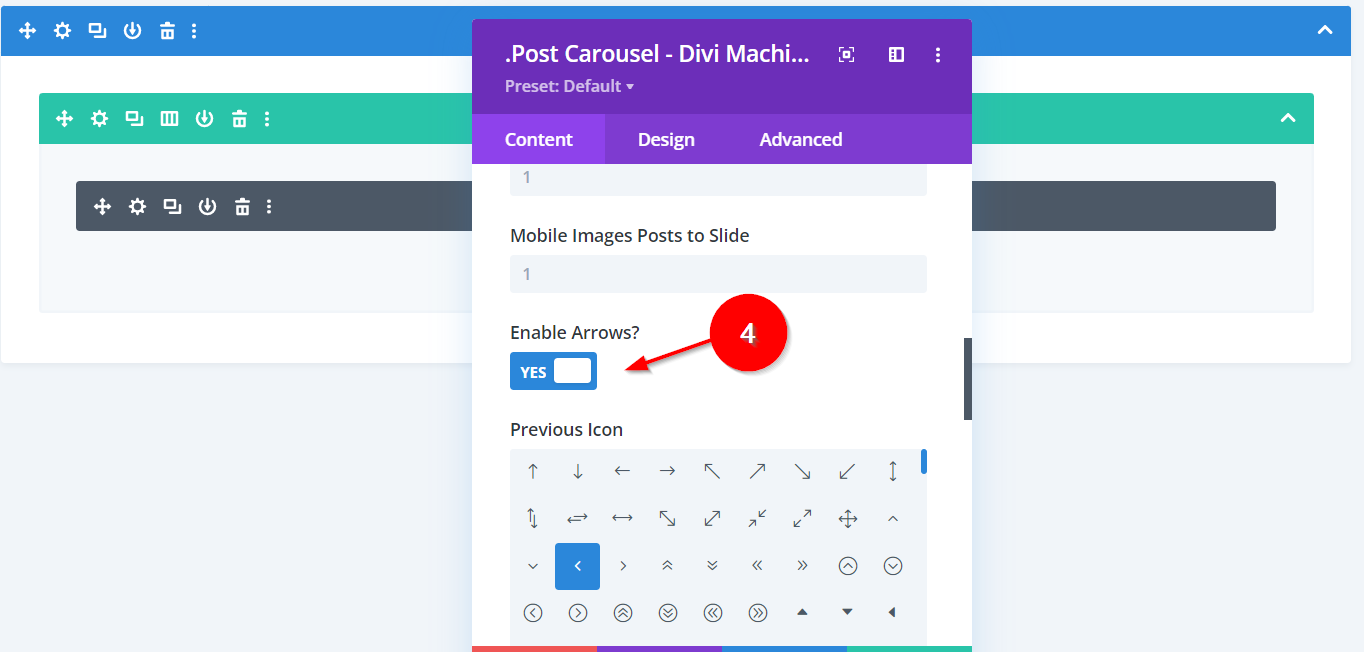Open the row column layout icon
This screenshot has height=652, width=1364.
169,119
